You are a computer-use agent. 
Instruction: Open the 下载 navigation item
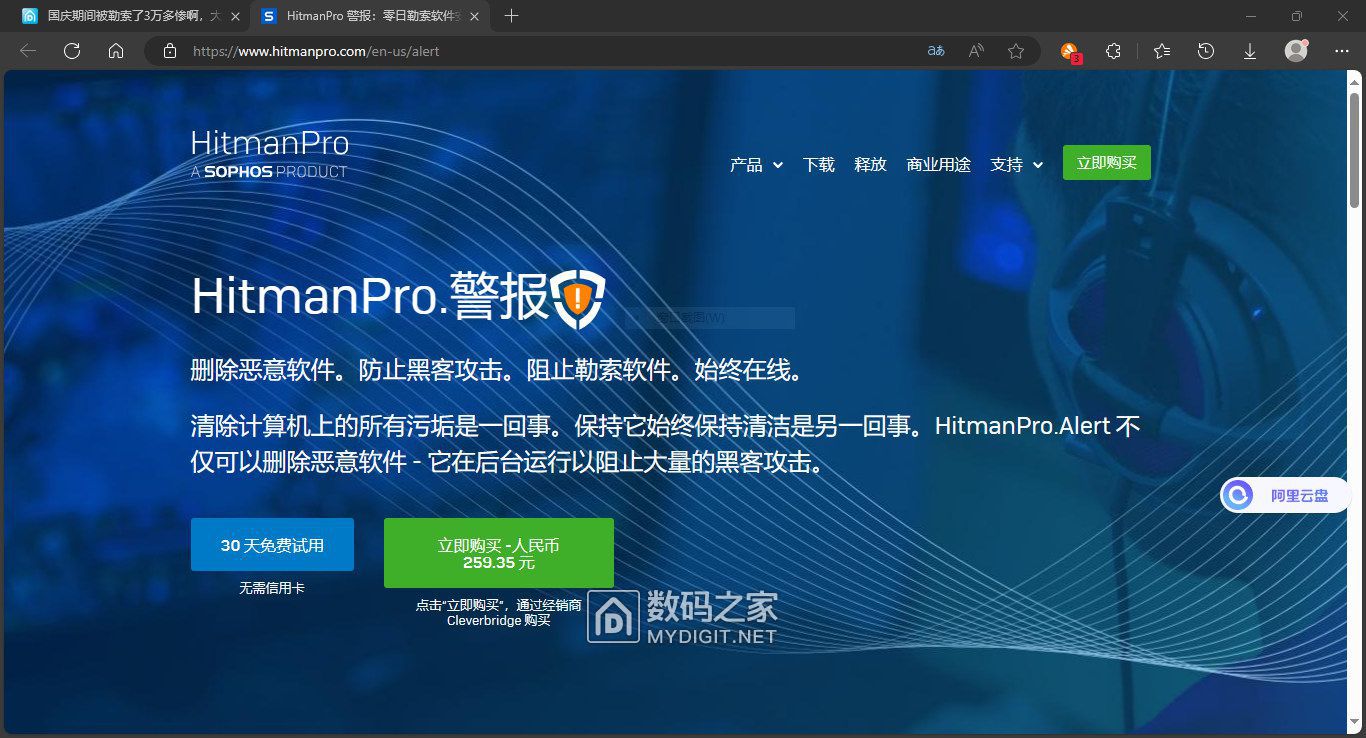click(x=818, y=165)
